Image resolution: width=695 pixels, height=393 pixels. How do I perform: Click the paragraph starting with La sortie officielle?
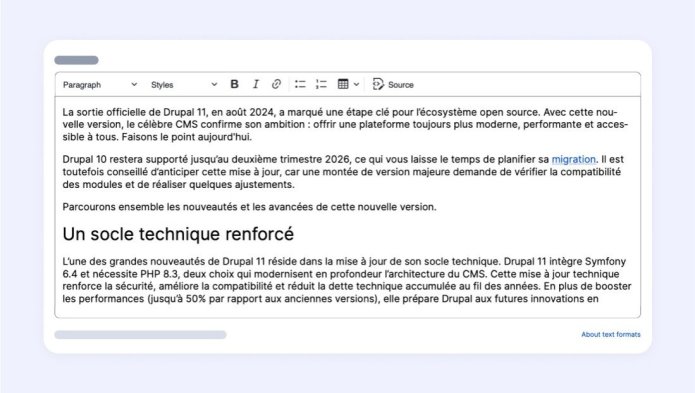345,125
